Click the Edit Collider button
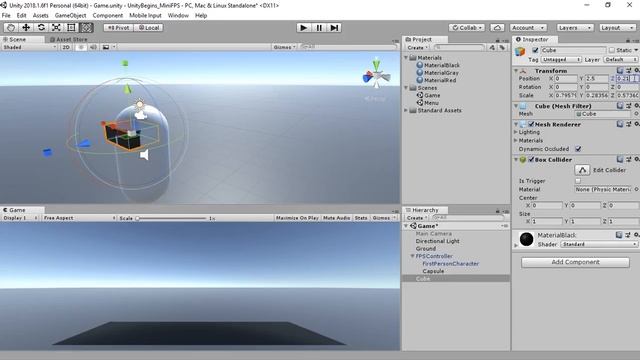 click(x=582, y=170)
